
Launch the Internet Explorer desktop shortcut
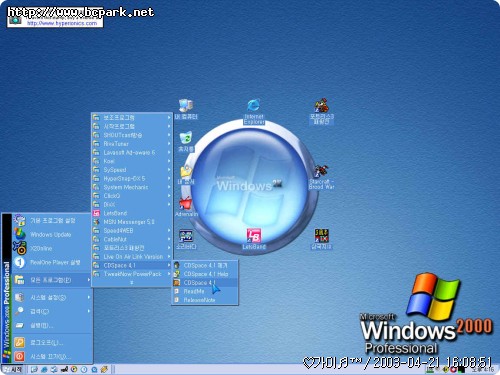[254, 112]
